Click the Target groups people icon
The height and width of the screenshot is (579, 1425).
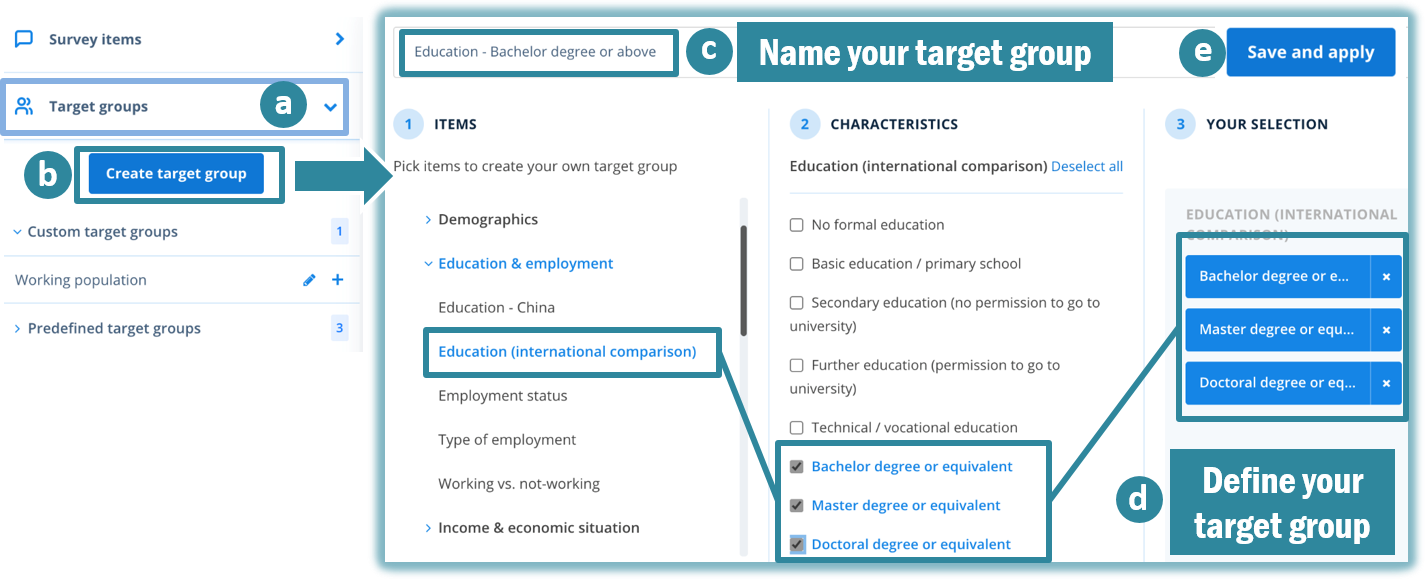tap(25, 106)
